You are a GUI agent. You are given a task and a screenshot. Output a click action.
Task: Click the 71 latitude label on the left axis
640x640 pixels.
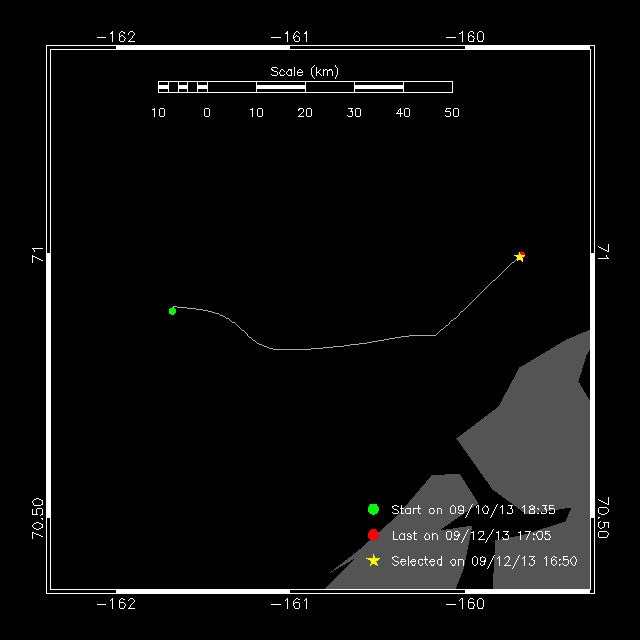point(37,255)
